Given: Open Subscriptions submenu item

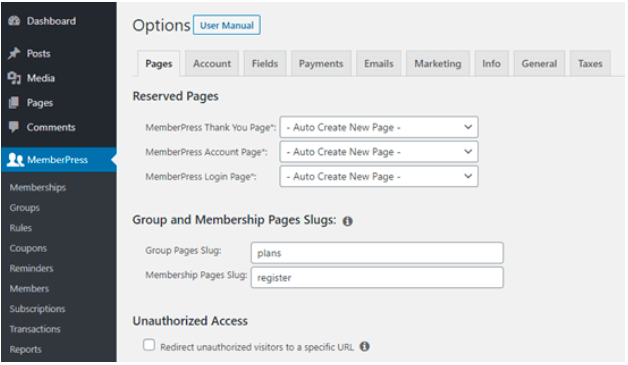Looking at the screenshot, I should point(38,309).
